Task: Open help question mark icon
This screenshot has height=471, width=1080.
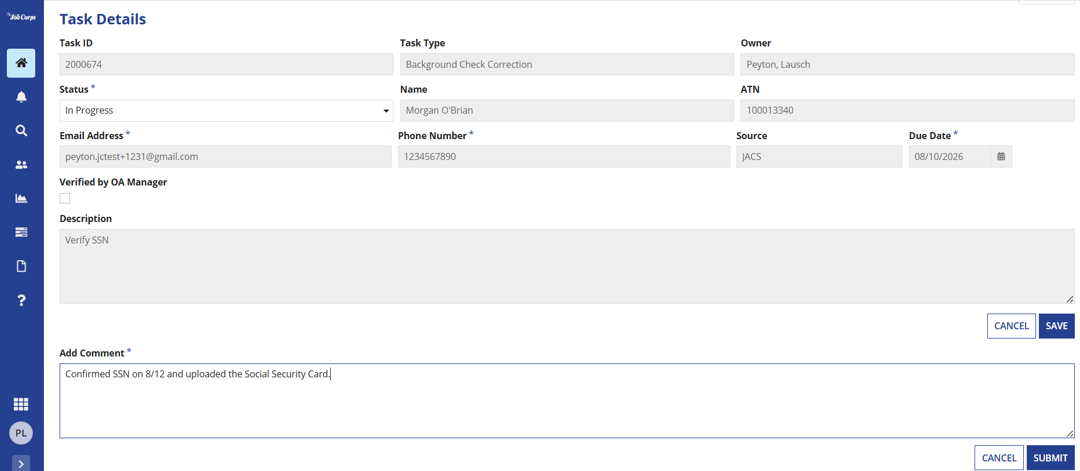Action: coord(21,300)
